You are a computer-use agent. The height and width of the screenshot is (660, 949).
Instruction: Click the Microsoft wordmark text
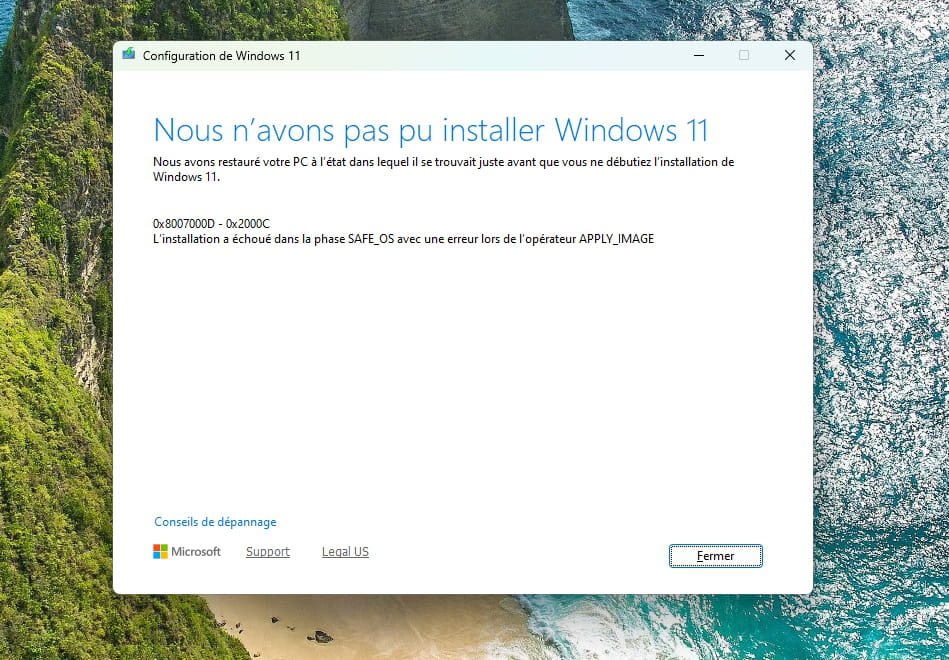tap(196, 552)
